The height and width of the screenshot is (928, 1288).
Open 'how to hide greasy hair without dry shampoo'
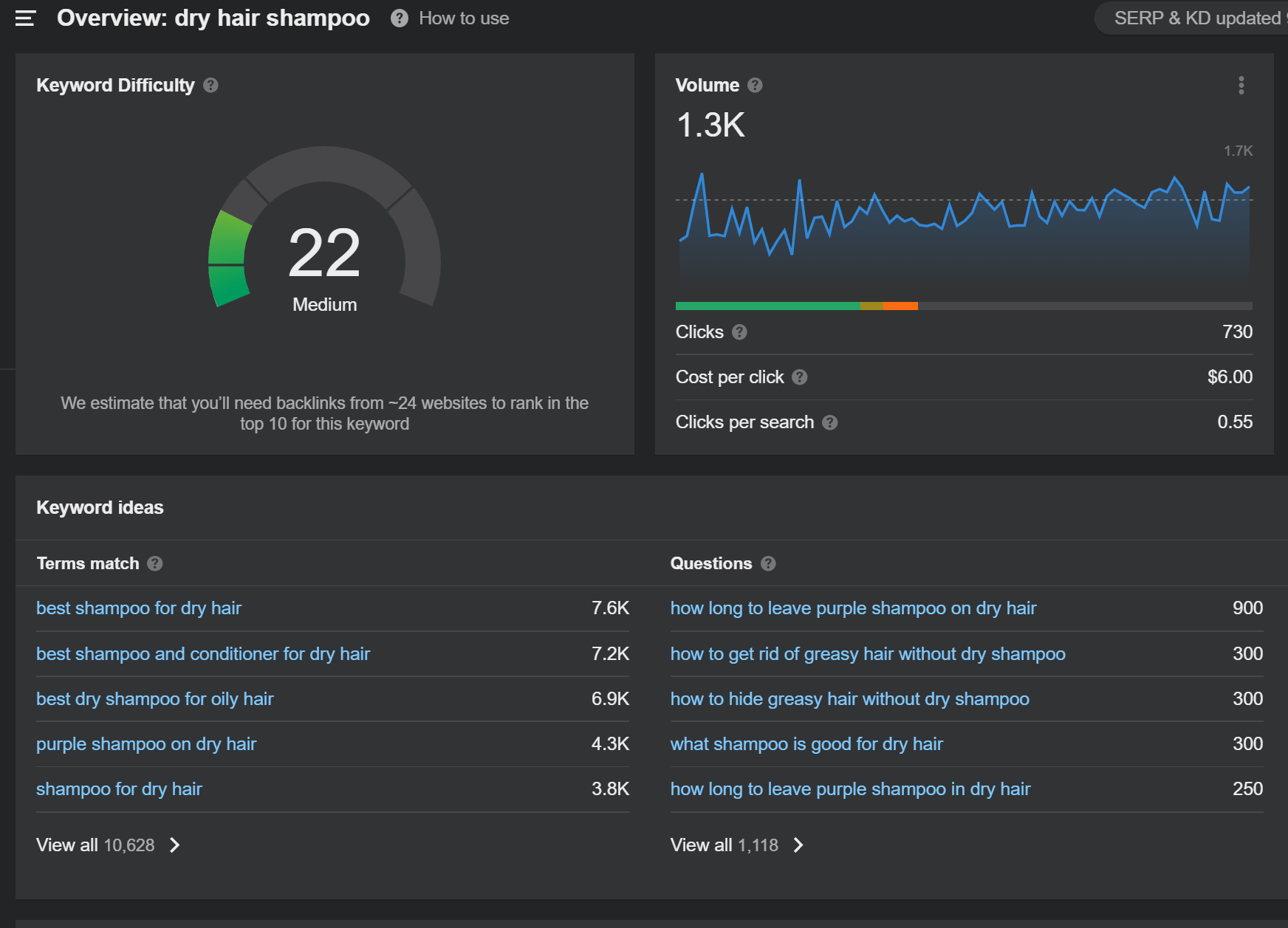coord(849,699)
